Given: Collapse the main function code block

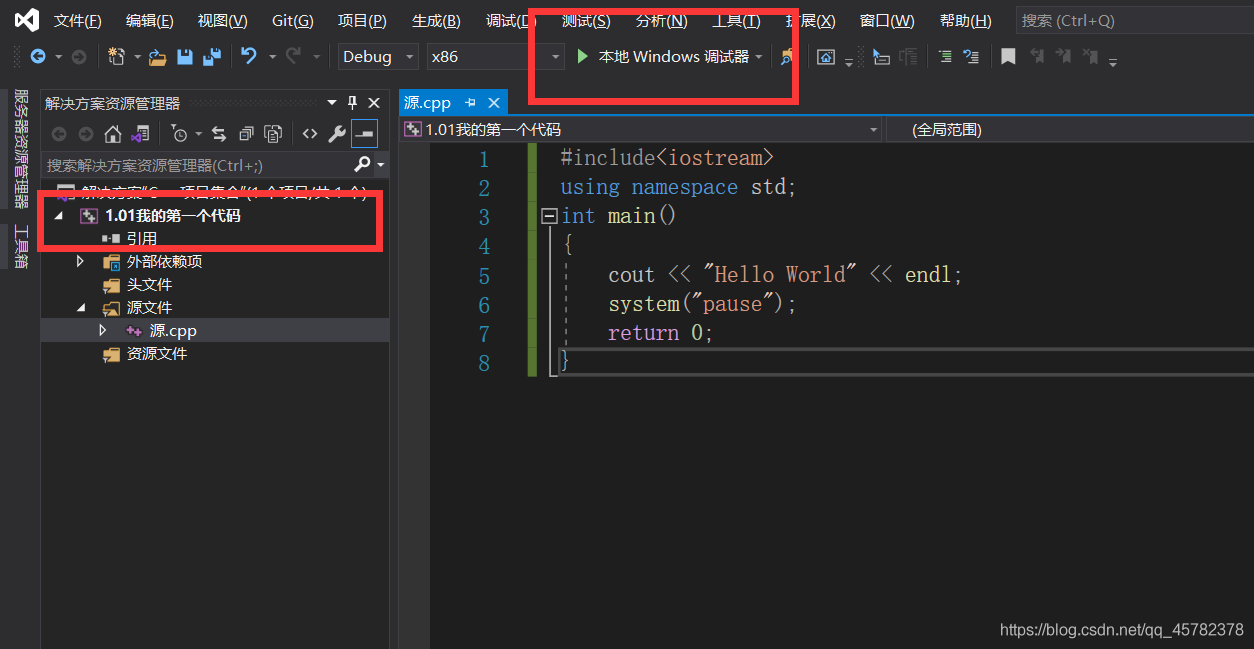Looking at the screenshot, I should (x=548, y=216).
